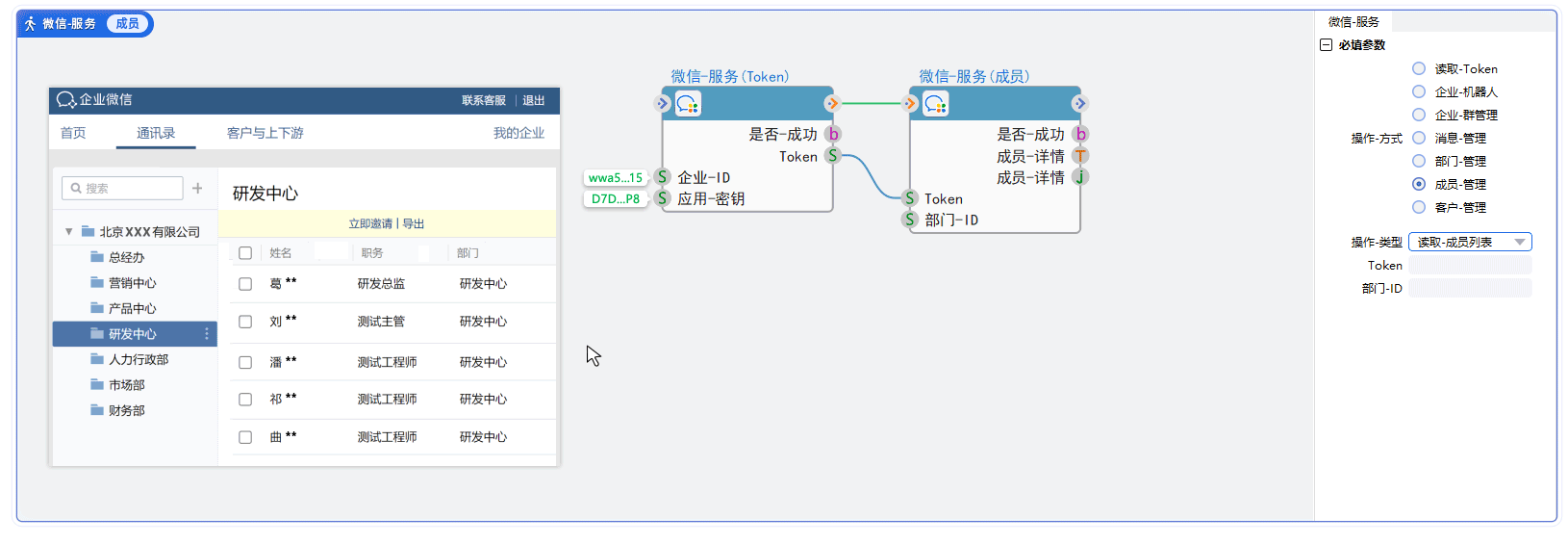Choose the 客户-管理 radio option

[1419, 207]
